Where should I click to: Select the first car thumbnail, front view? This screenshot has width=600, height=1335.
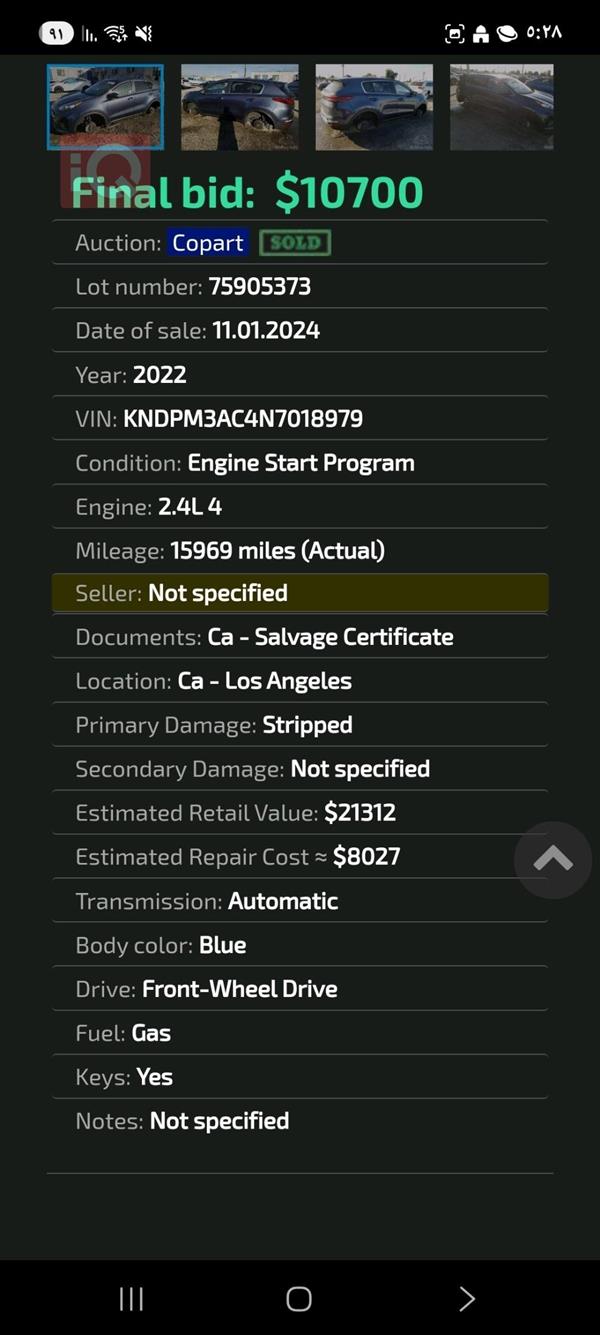[105, 106]
